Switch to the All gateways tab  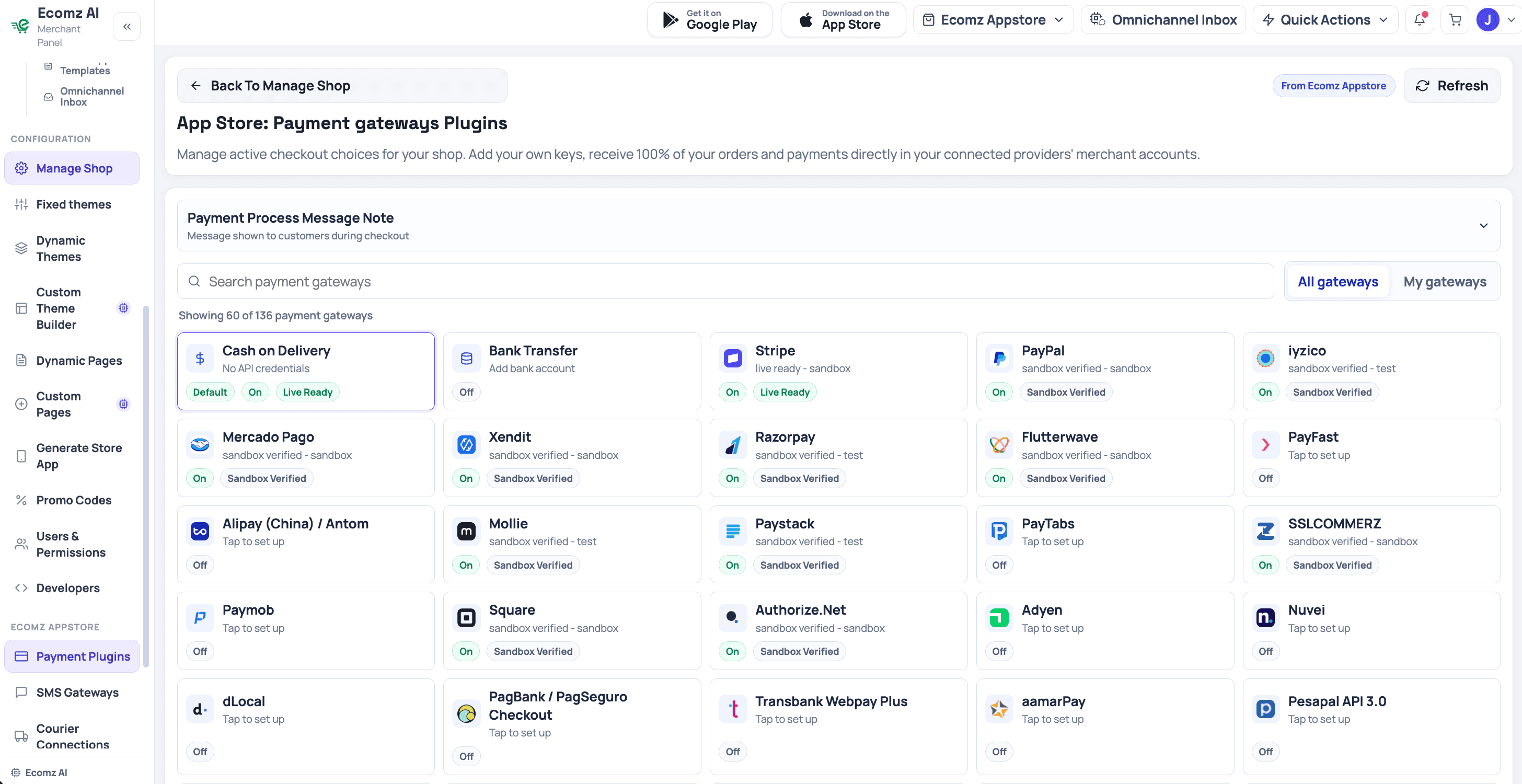point(1337,282)
